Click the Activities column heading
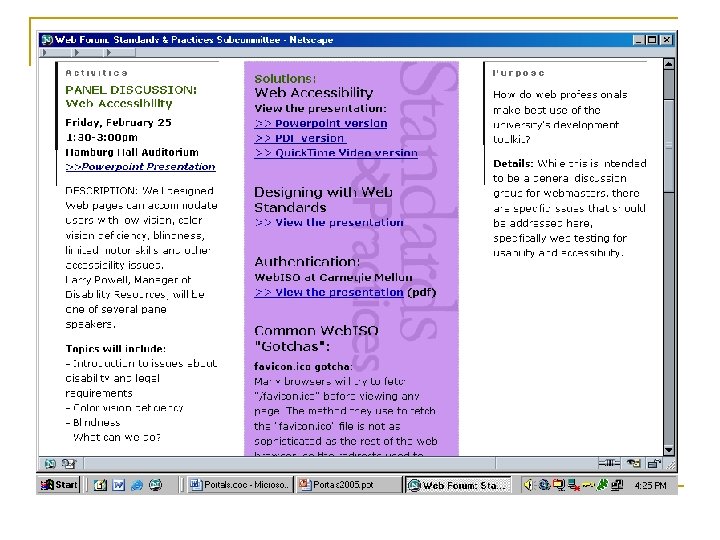Image resolution: width=720 pixels, height=540 pixels. pos(96,73)
